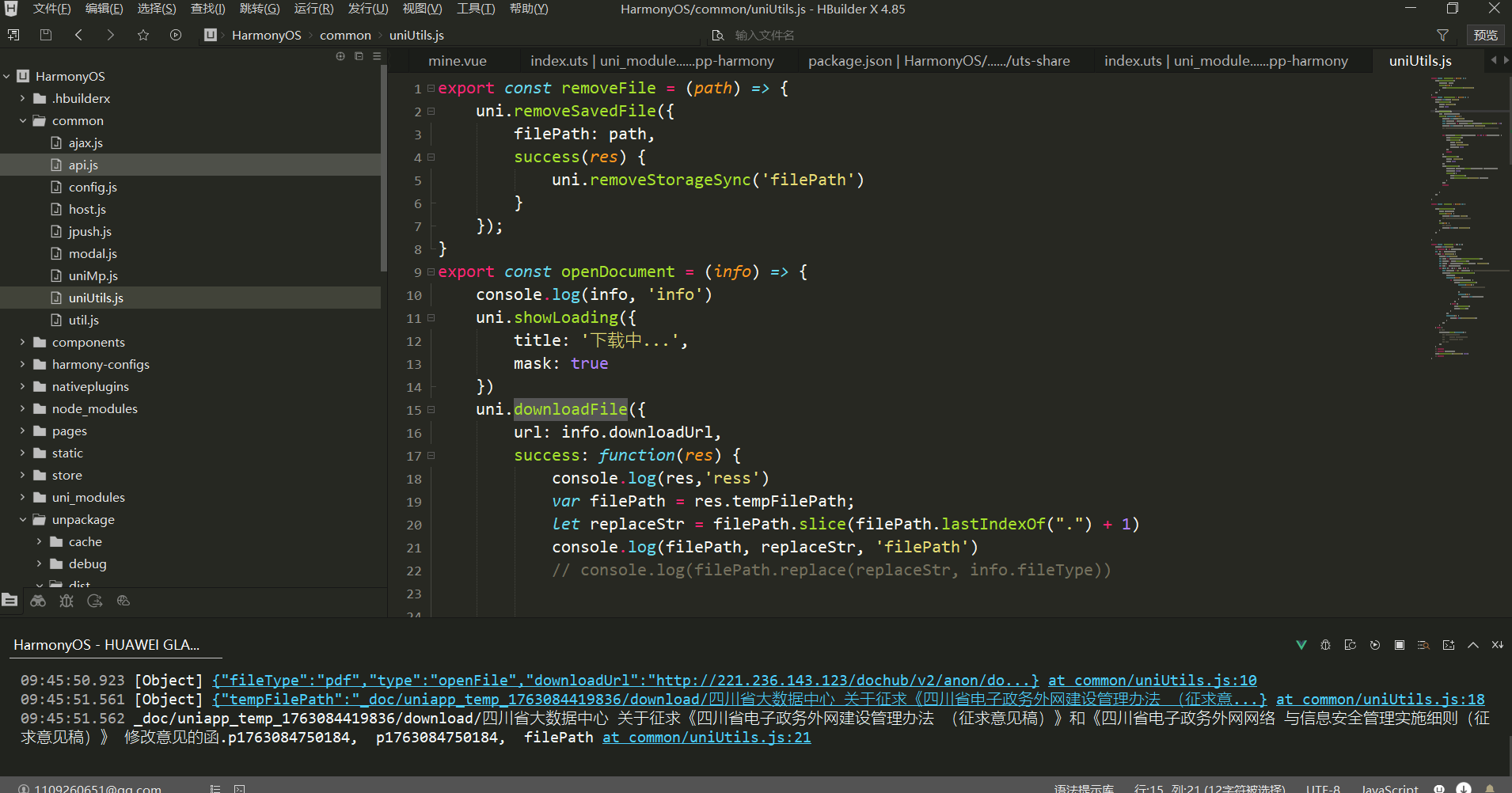This screenshot has width=1512, height=793.
Task: Toggle fold marker on line 1
Action: (431, 88)
